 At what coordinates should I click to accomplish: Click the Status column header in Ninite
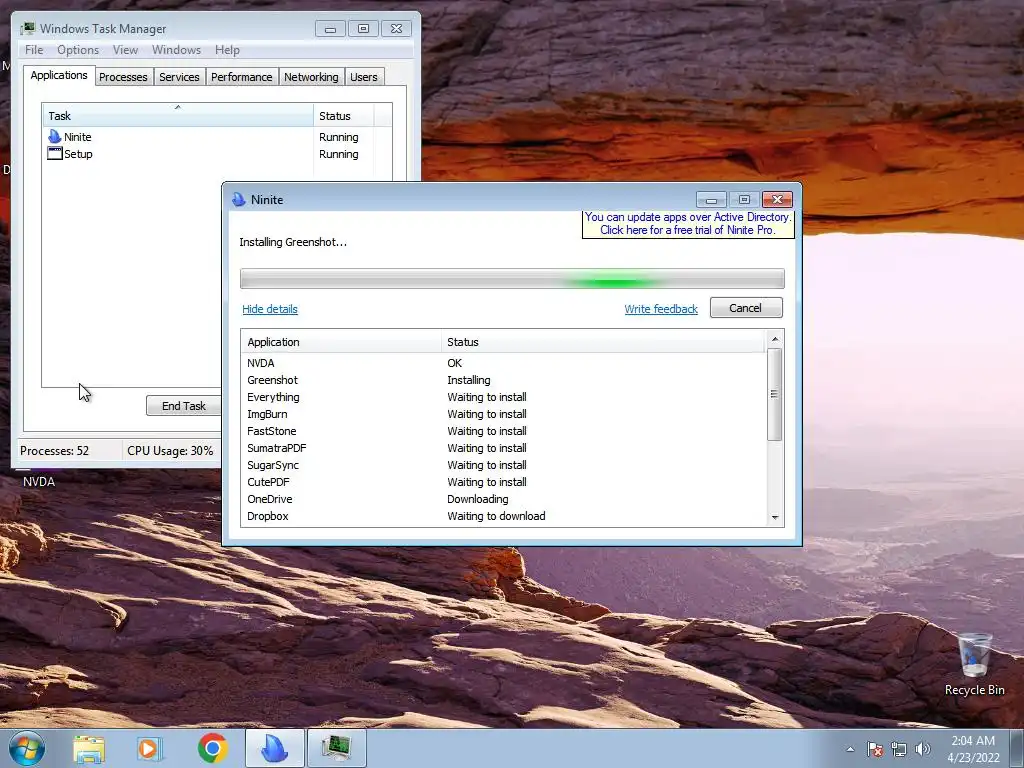[x=603, y=342]
